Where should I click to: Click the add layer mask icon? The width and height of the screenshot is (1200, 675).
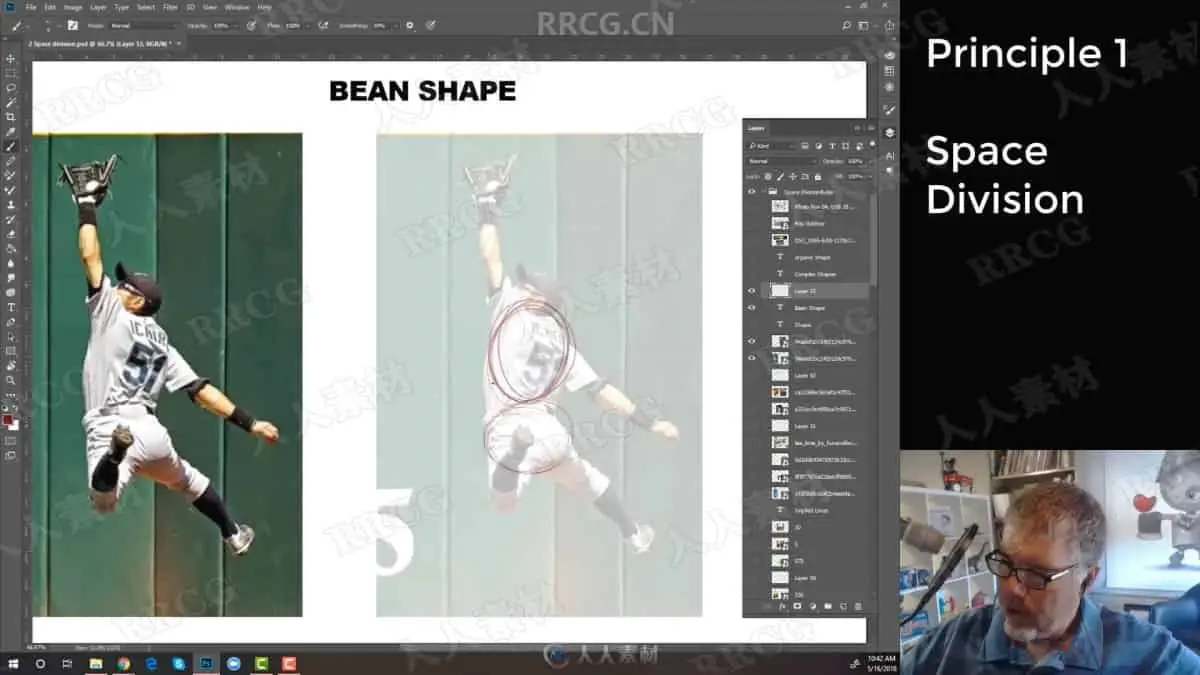point(797,606)
